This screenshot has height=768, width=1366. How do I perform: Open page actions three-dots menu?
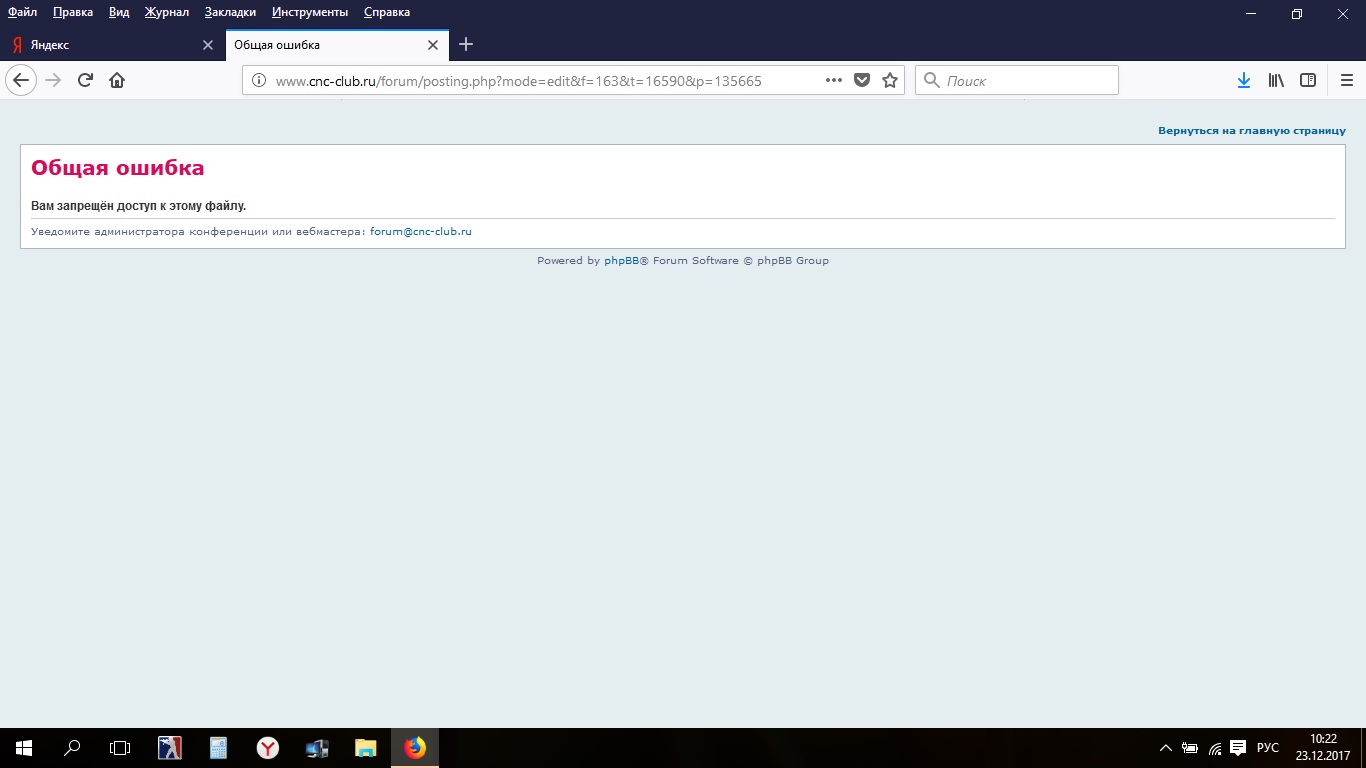(x=834, y=81)
